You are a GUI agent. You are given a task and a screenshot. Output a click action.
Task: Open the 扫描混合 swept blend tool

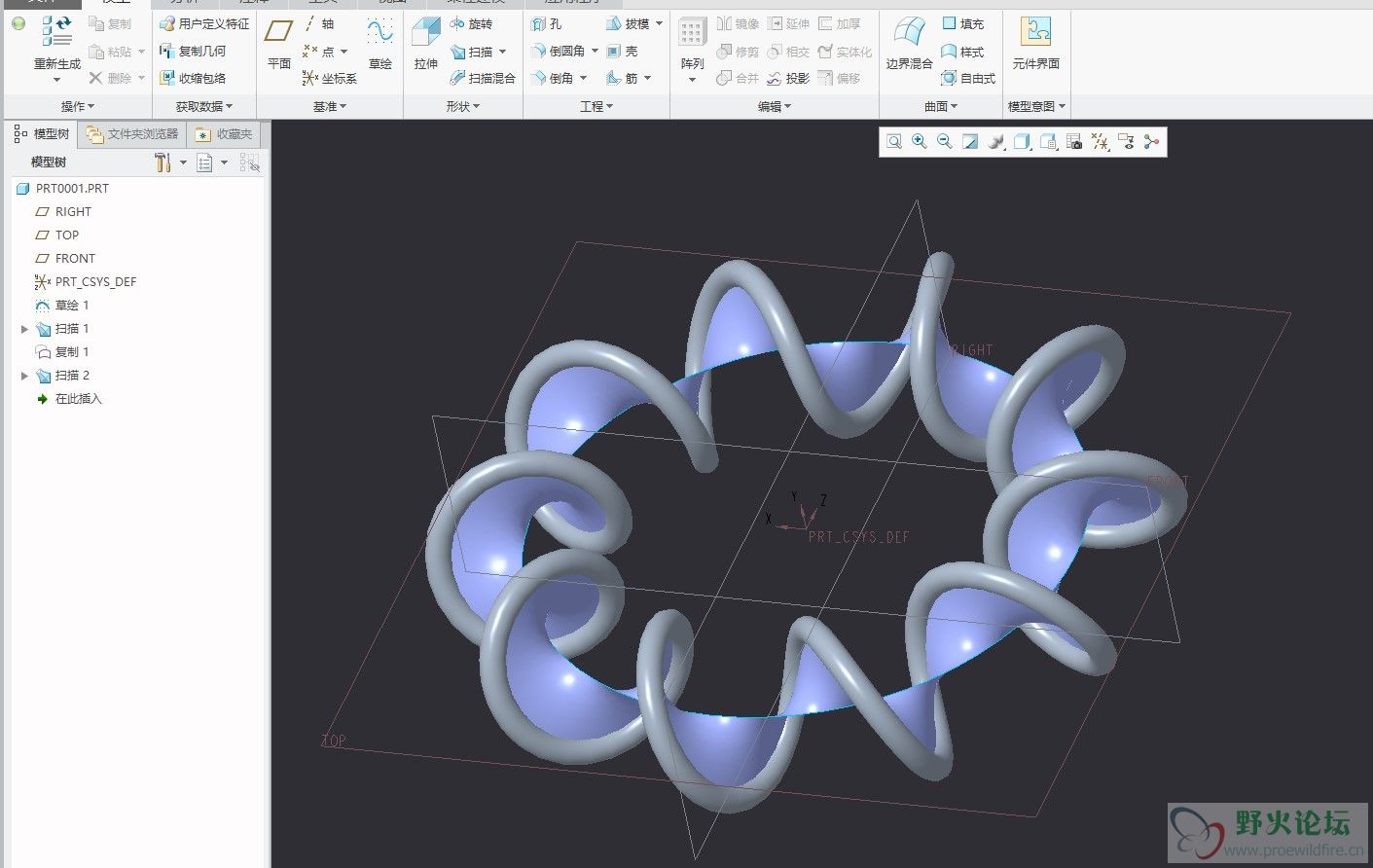click(482, 78)
